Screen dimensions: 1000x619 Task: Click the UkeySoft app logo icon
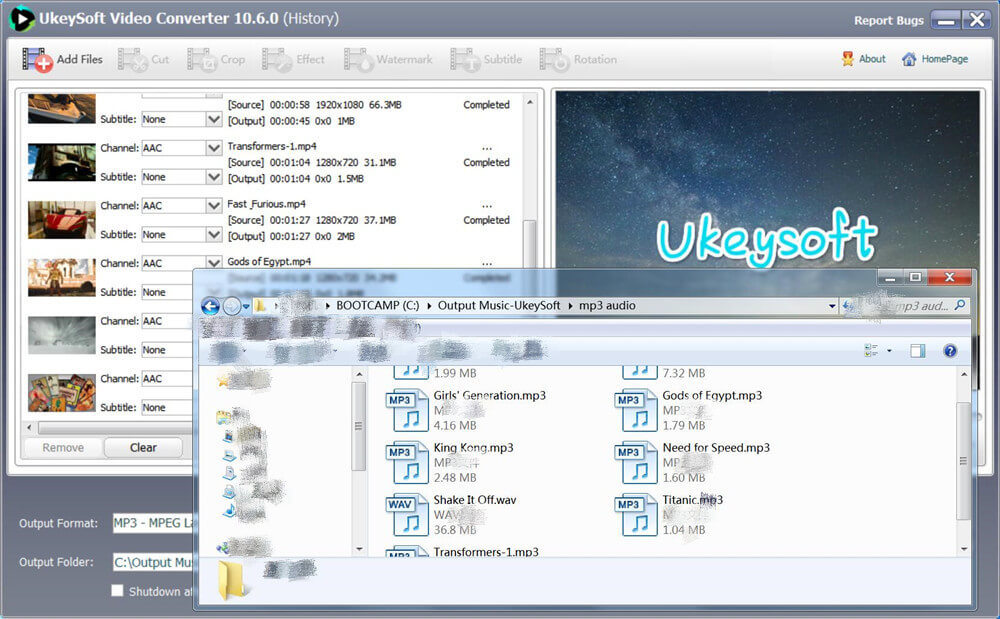tap(21, 18)
